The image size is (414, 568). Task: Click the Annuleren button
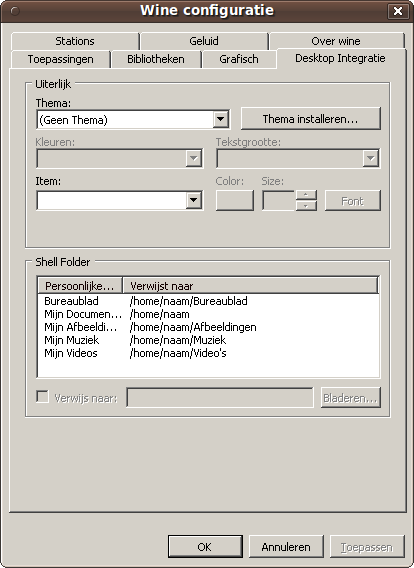[x=286, y=547]
